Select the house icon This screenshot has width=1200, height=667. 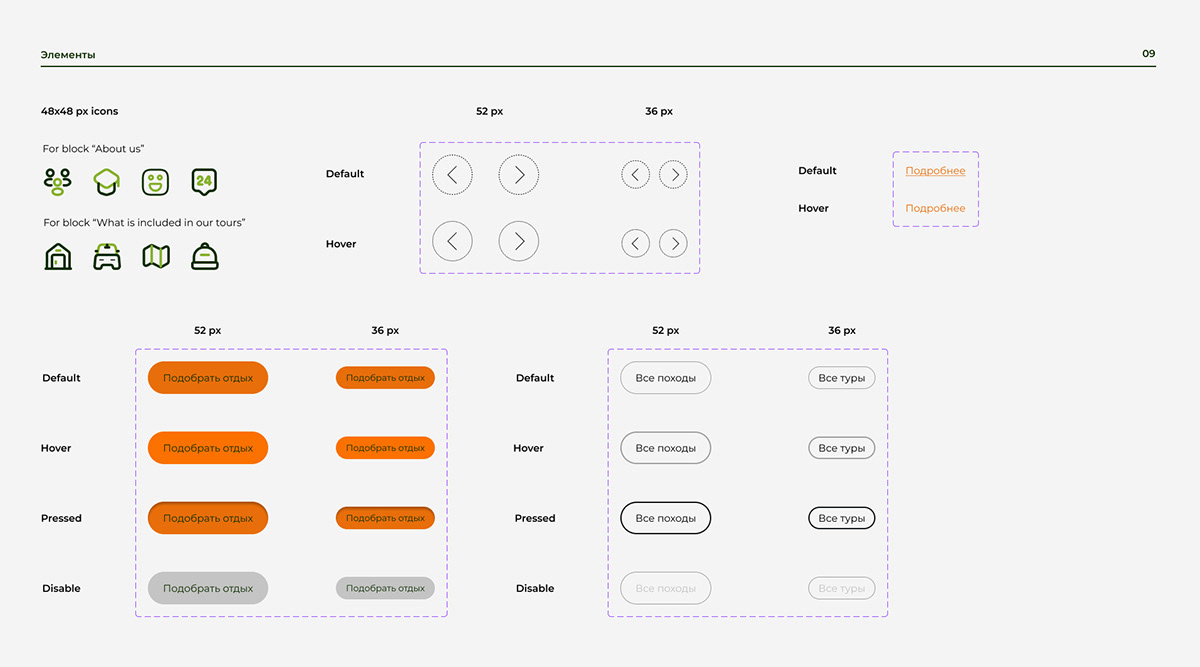click(x=58, y=257)
